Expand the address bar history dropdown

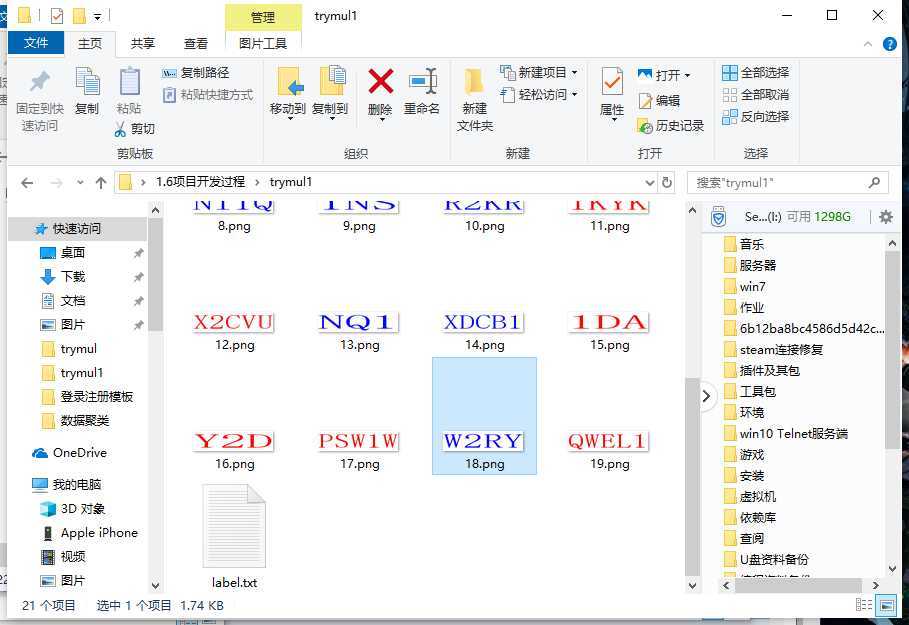click(x=650, y=183)
